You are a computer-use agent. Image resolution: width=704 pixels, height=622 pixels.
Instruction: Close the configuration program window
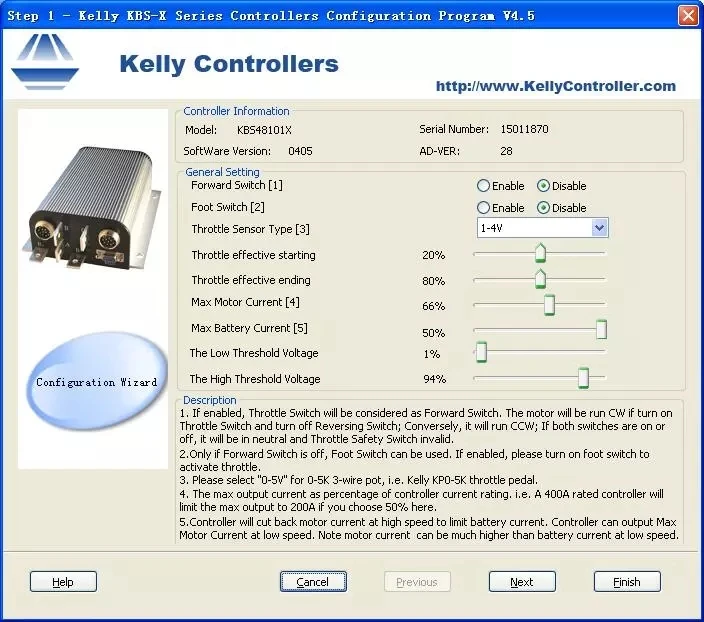(x=688, y=15)
